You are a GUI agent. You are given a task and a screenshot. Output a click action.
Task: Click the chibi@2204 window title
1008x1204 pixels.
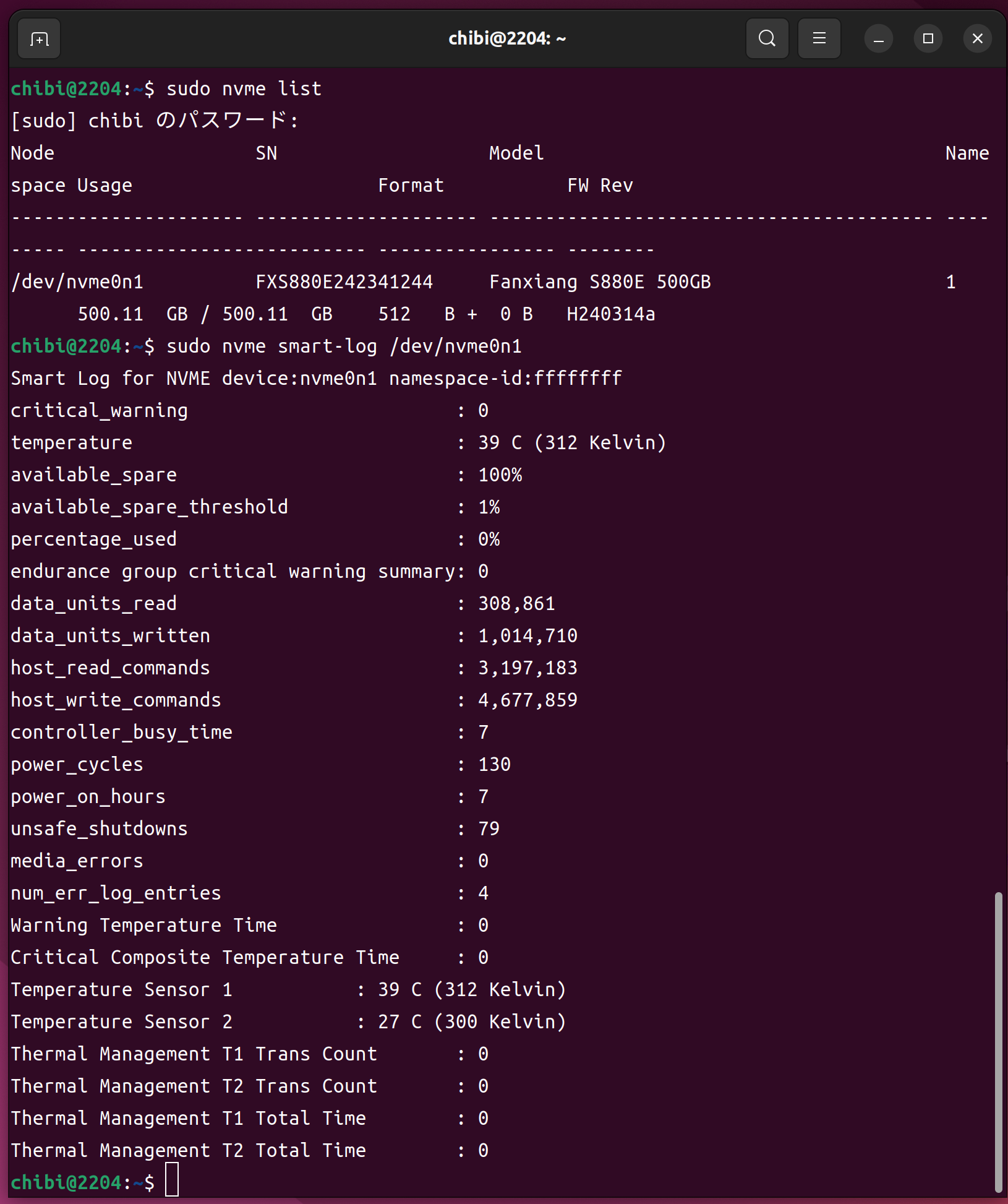coord(506,39)
